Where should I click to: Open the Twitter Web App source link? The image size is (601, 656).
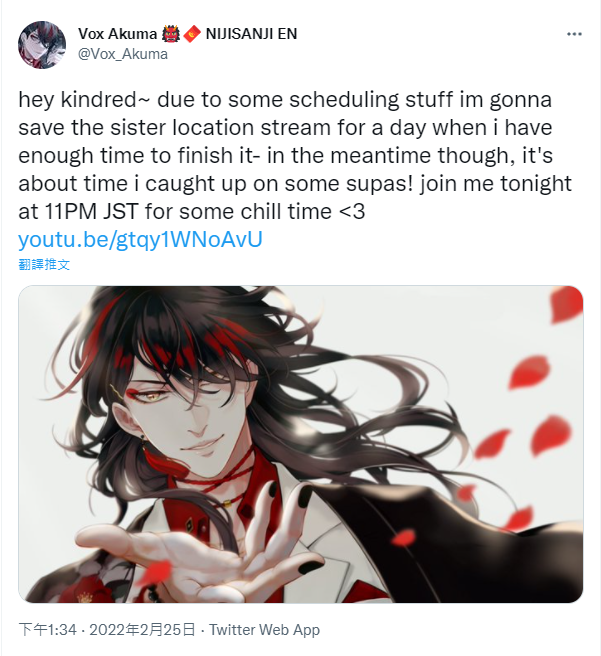pos(264,630)
